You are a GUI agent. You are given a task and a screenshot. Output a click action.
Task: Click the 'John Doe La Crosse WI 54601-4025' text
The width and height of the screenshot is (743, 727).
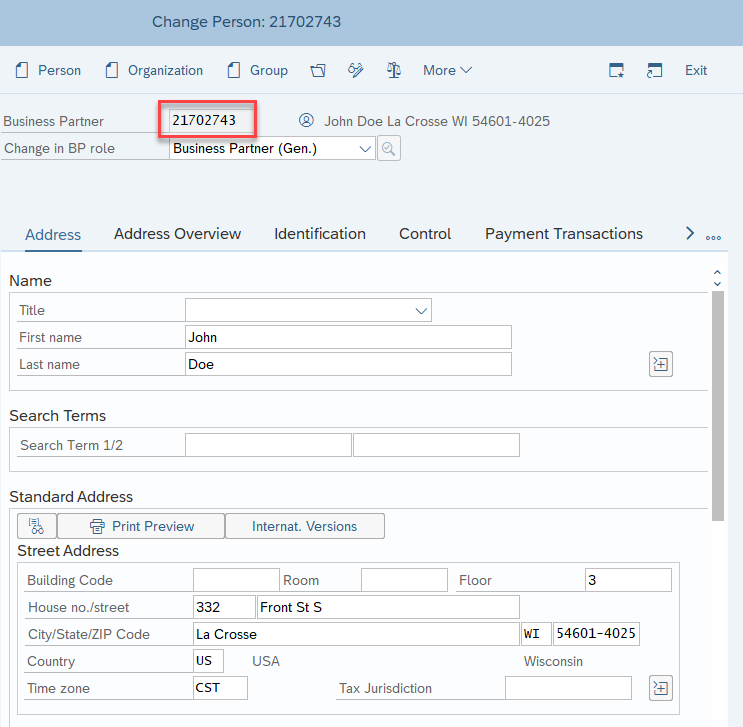pos(437,121)
